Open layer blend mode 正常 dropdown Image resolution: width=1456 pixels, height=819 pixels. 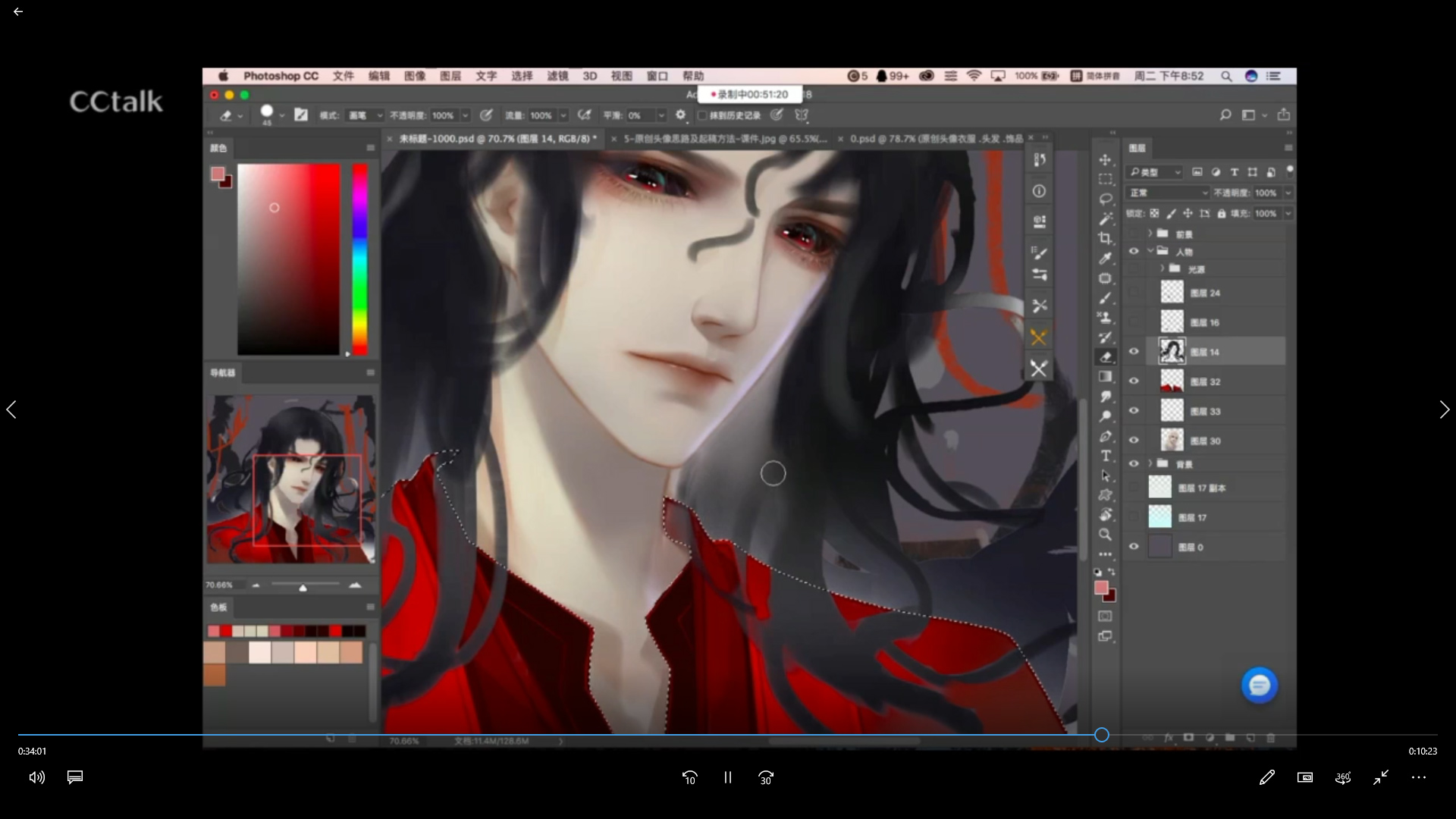coord(1167,193)
